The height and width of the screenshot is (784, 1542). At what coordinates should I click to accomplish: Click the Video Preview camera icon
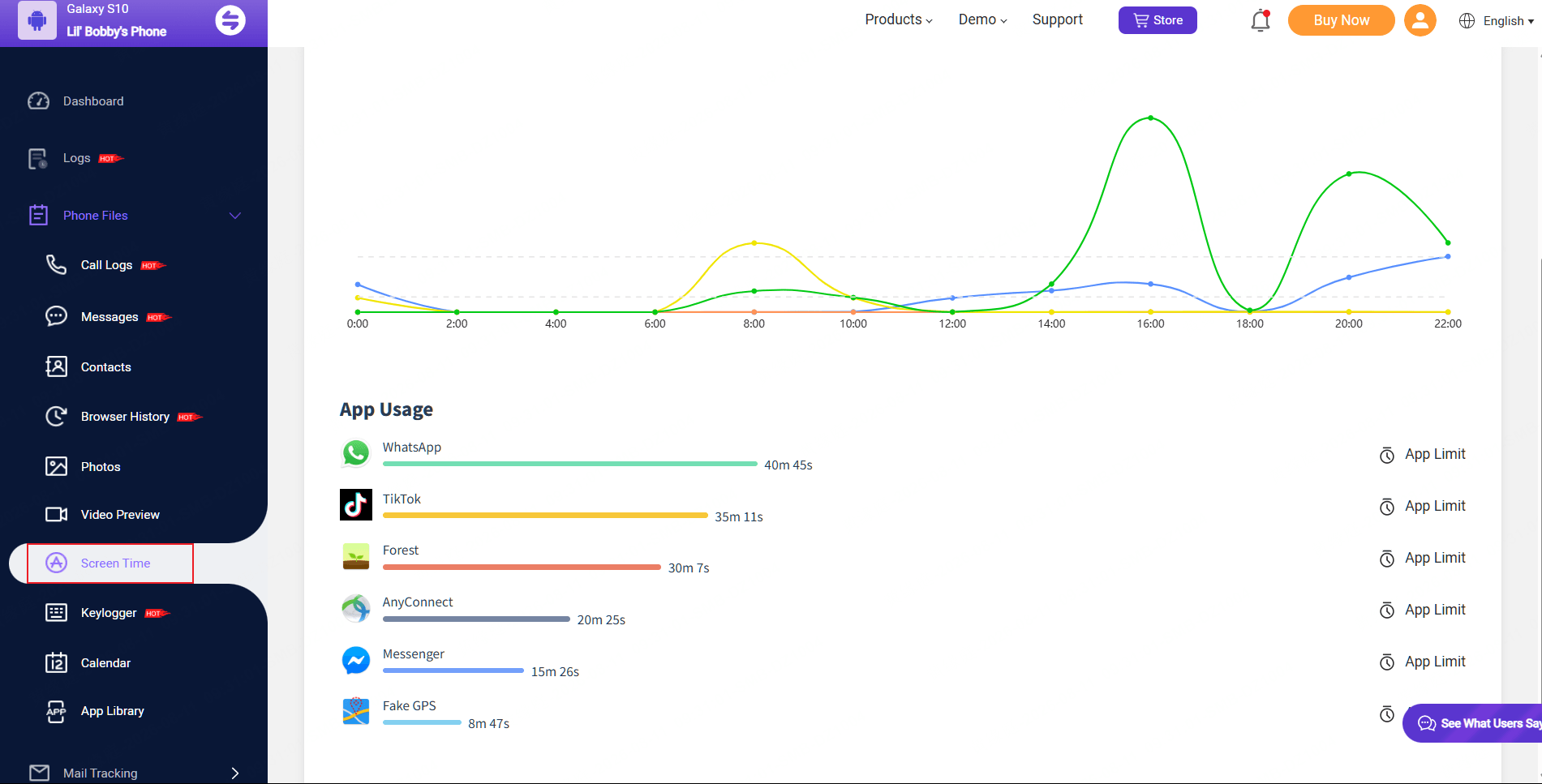coord(56,514)
